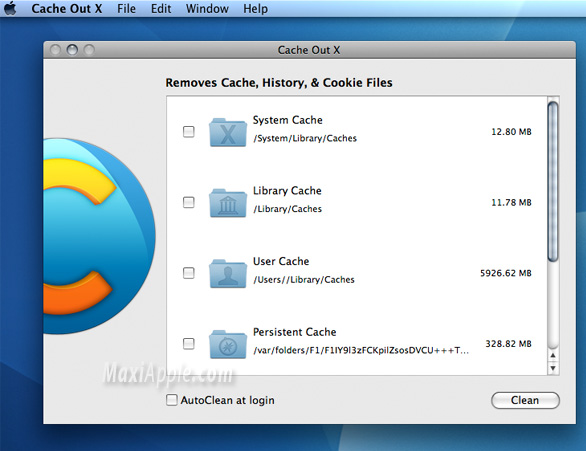Viewport: 586px width, 451px height.
Task: Click the window zoom button
Action: 89,50
